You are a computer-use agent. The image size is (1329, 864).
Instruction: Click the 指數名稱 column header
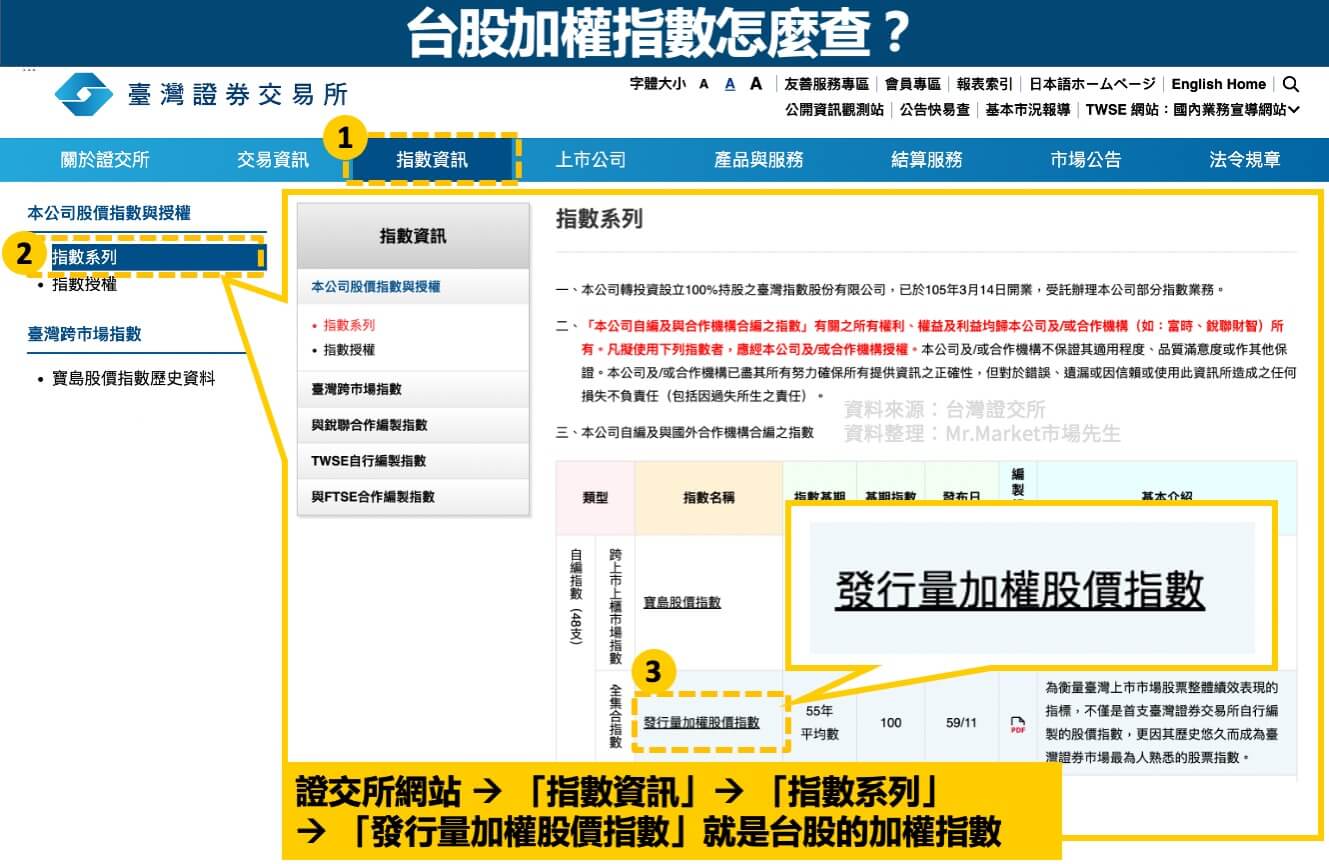click(x=709, y=497)
